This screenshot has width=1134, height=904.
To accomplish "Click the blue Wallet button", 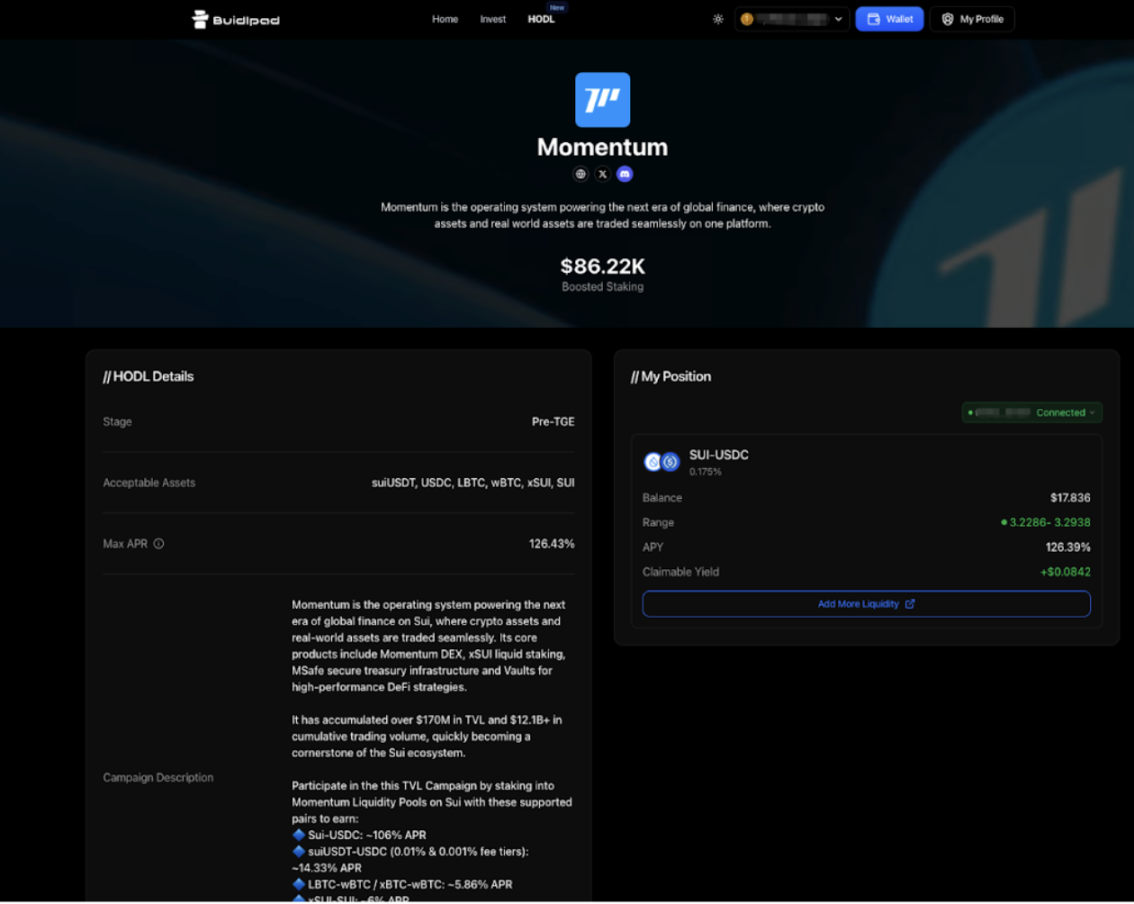I will pyautogui.click(x=889, y=19).
